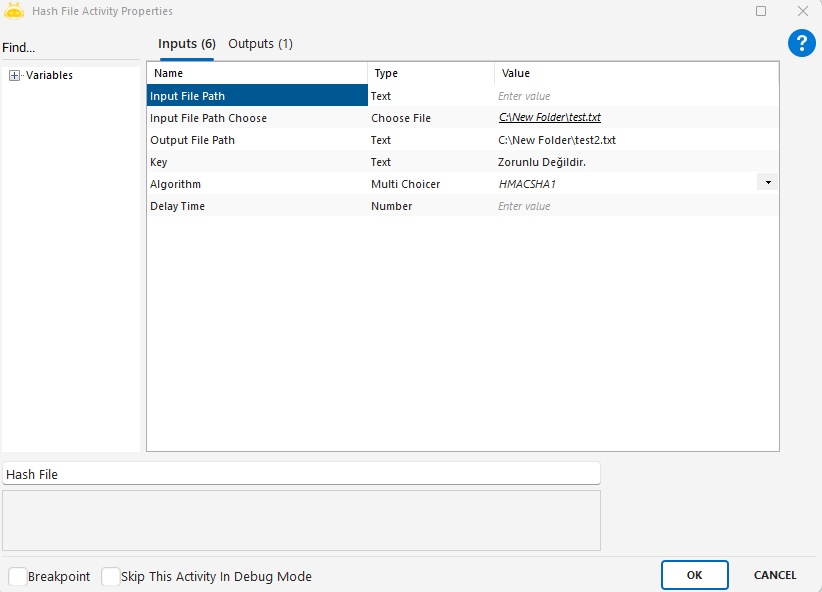Viewport: 822px width, 592px height.
Task: Expand the Variables tree node
Action: 14,75
